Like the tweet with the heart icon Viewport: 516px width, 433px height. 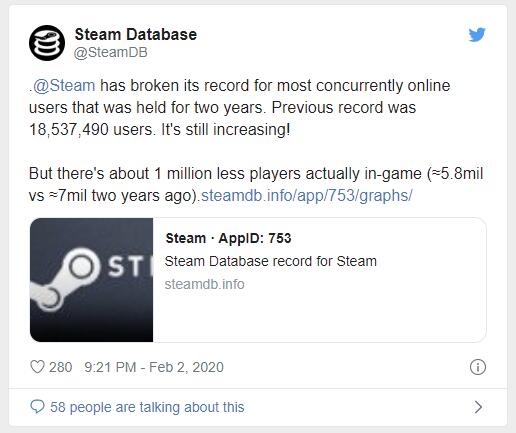pos(37,367)
